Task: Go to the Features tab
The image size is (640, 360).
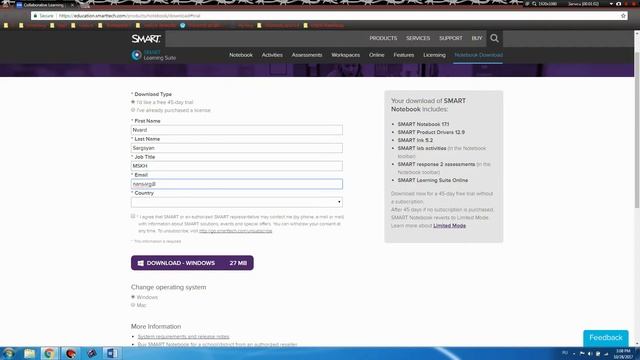Action: 404,55
